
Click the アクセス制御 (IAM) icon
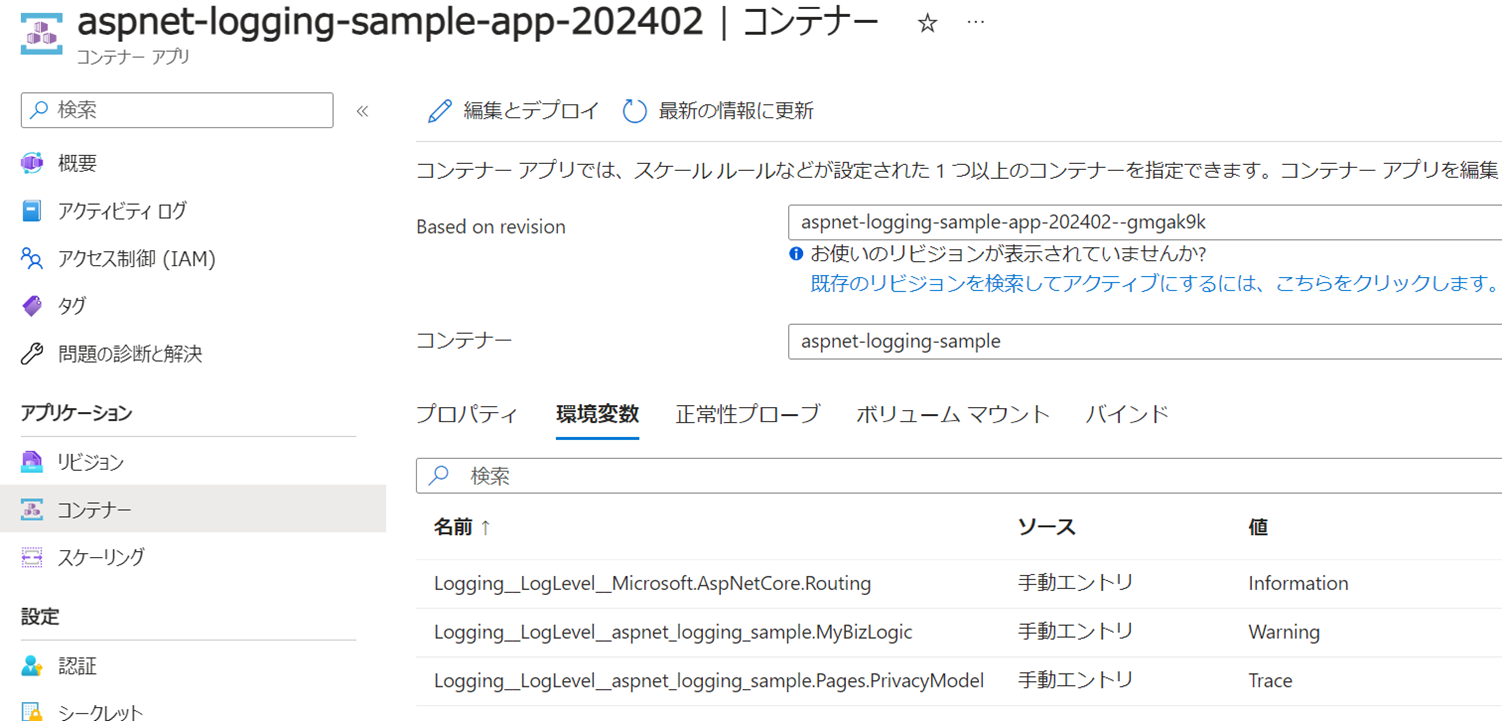pyautogui.click(x=32, y=259)
